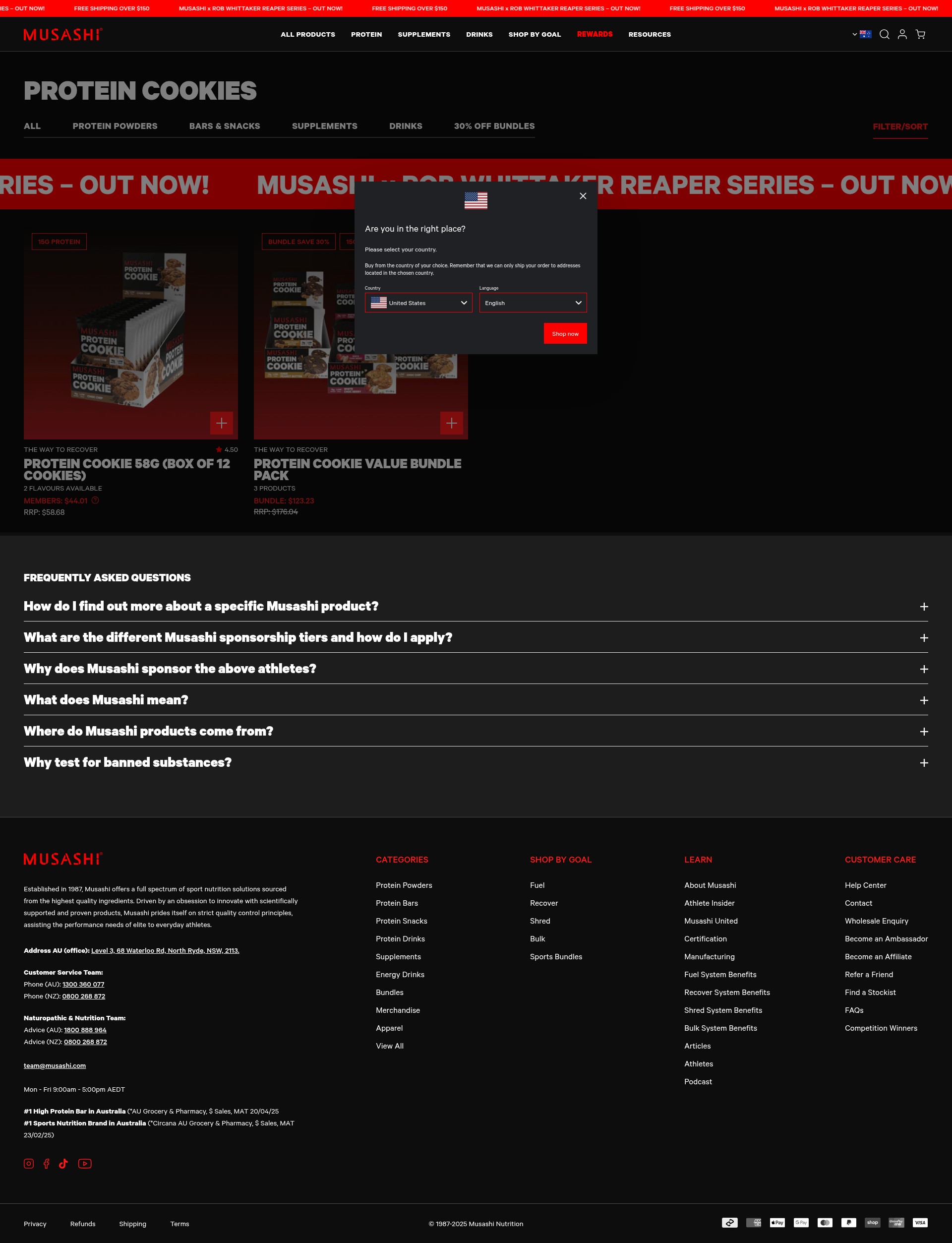
Task: Select the 30% OFF BUNDLES tab
Action: pyautogui.click(x=494, y=126)
